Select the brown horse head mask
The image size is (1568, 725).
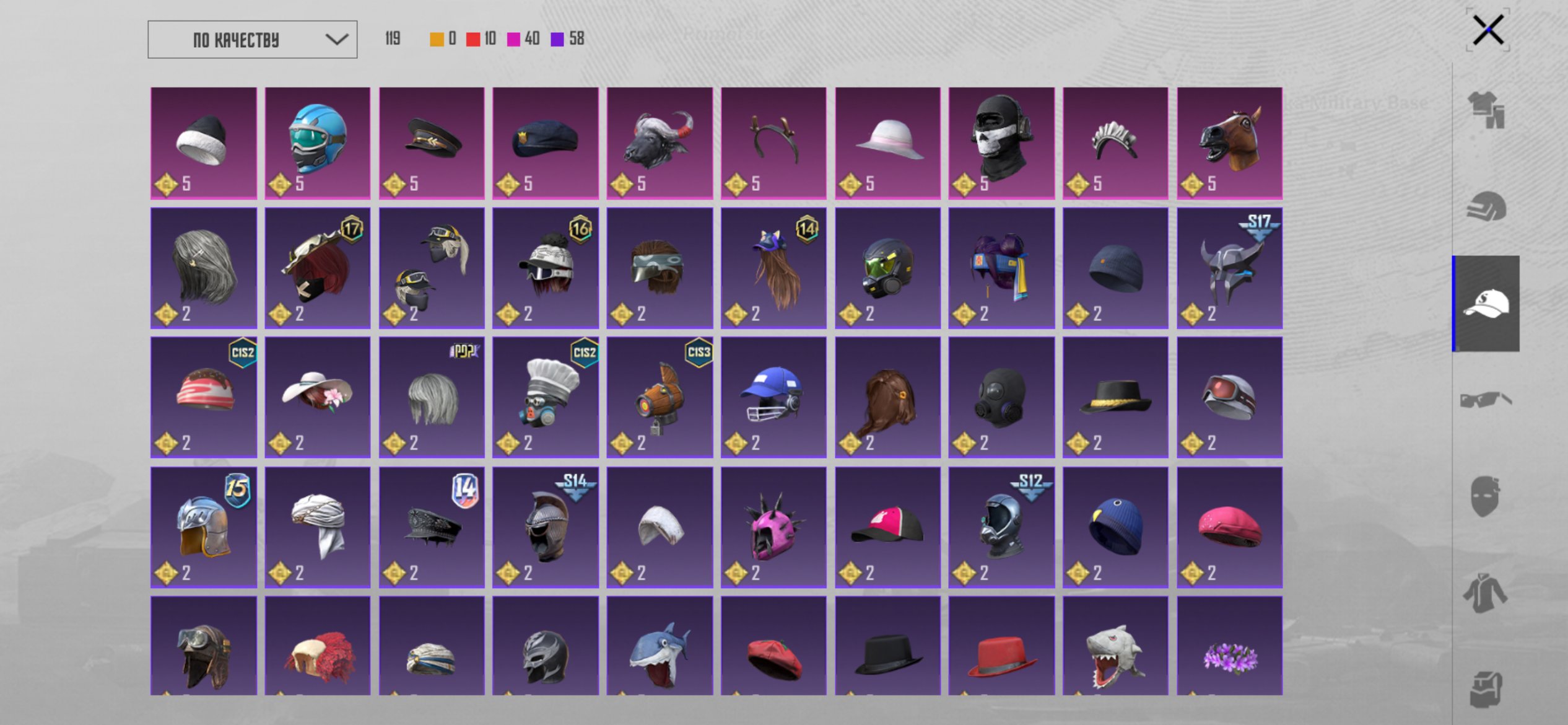(1229, 143)
